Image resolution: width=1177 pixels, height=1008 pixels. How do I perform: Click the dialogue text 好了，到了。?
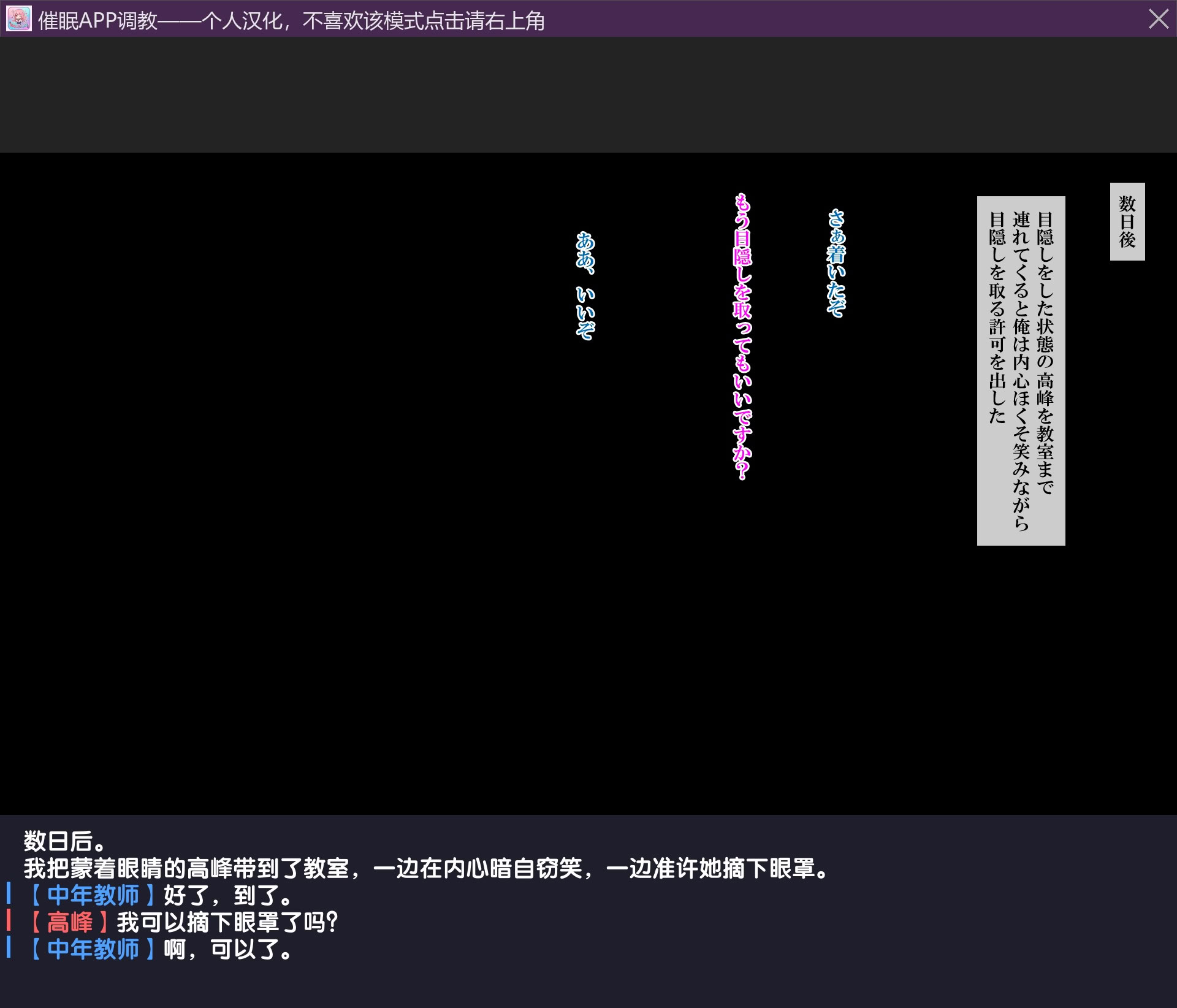228,895
